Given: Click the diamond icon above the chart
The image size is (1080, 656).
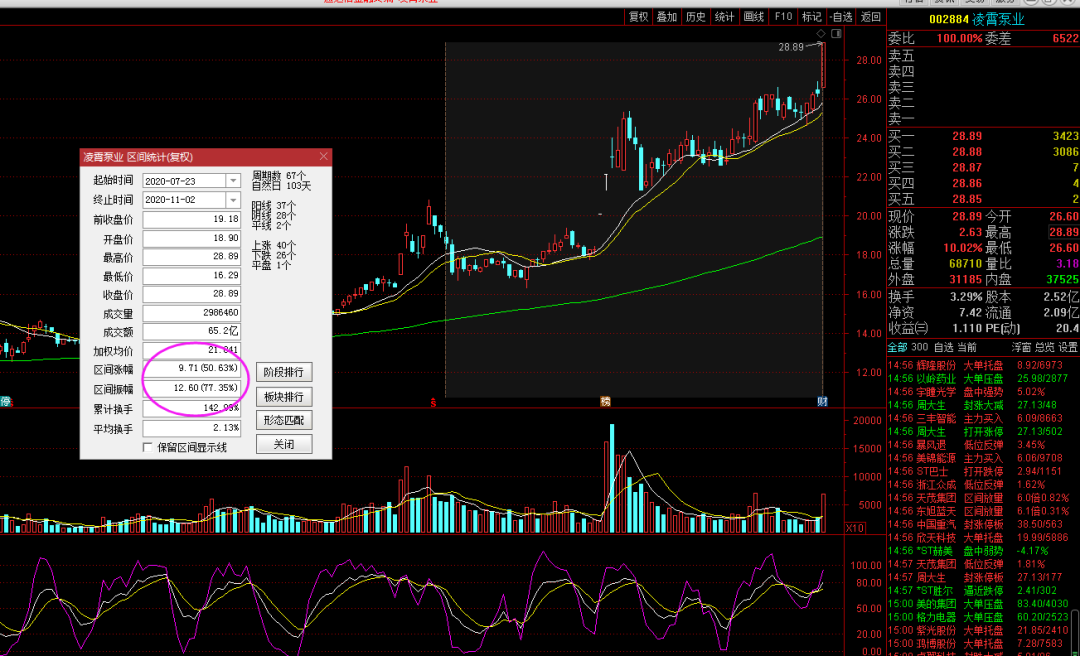Looking at the screenshot, I should coord(820,34).
